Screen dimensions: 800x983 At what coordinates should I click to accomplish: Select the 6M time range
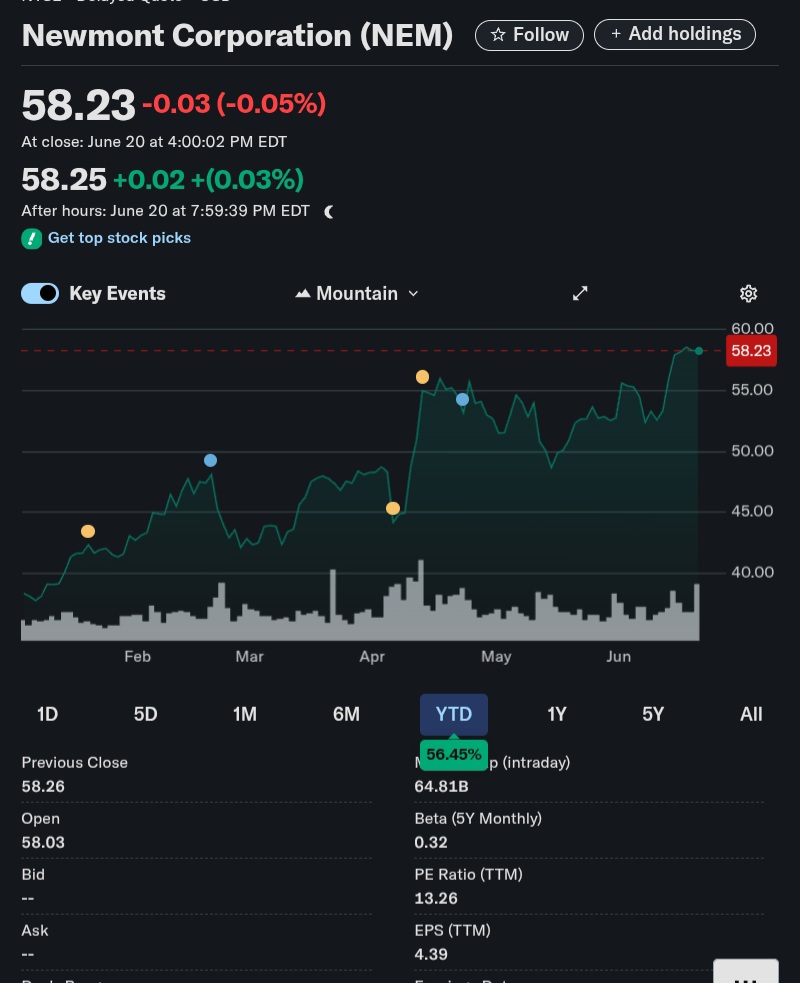tap(346, 714)
